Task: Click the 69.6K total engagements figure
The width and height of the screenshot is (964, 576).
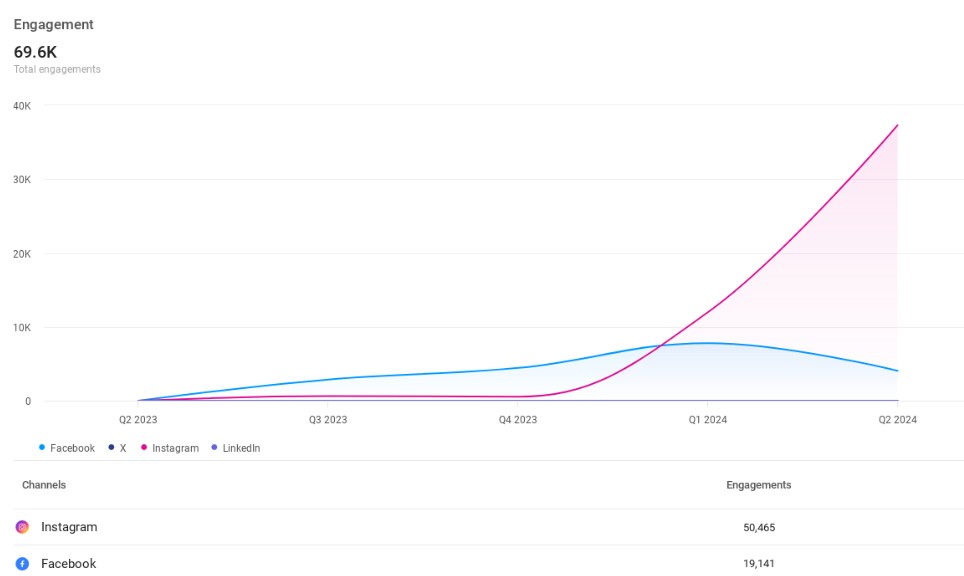Action: tap(35, 52)
